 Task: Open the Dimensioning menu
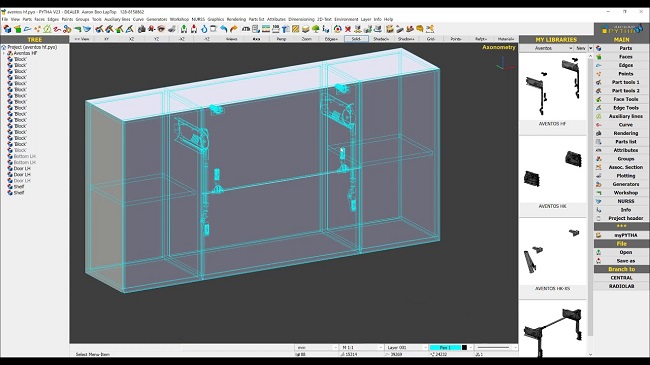point(301,19)
